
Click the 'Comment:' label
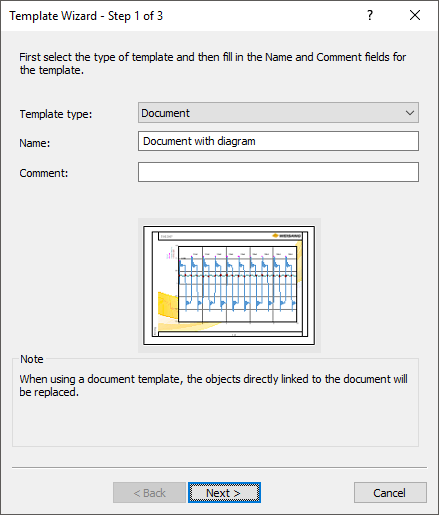click(x=44, y=173)
